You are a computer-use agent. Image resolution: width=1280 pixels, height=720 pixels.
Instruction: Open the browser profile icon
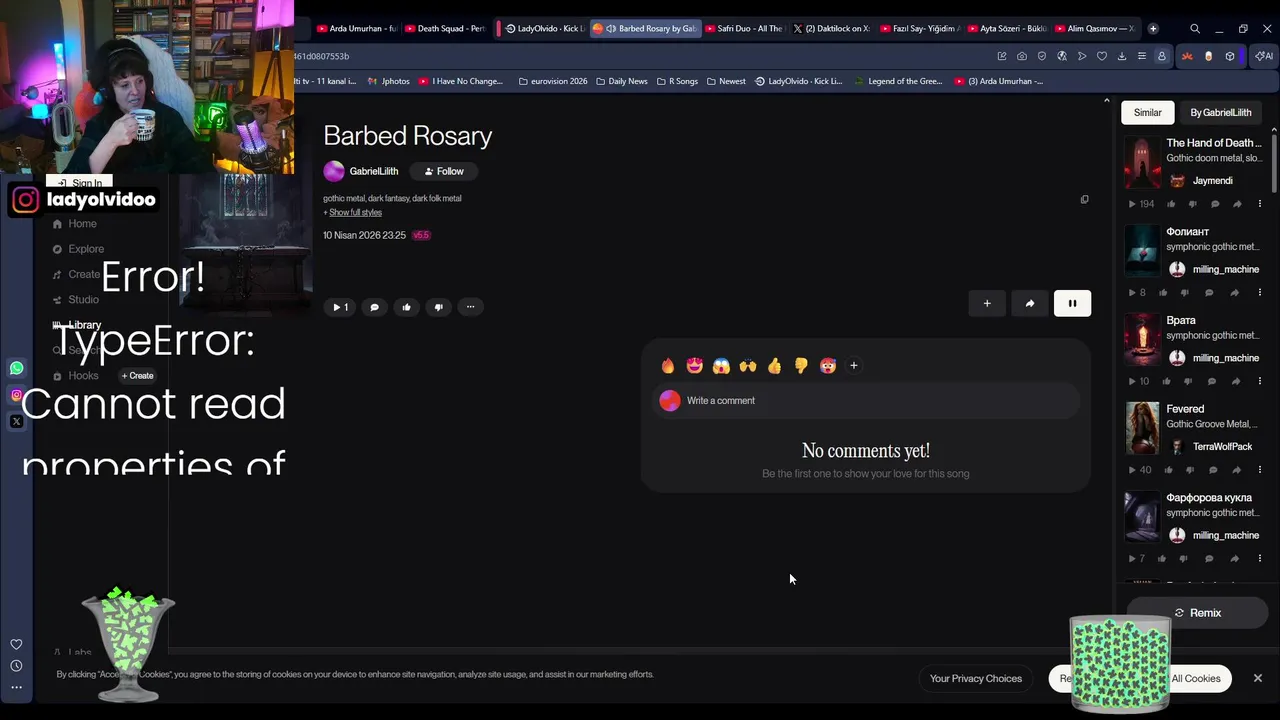point(1161,56)
